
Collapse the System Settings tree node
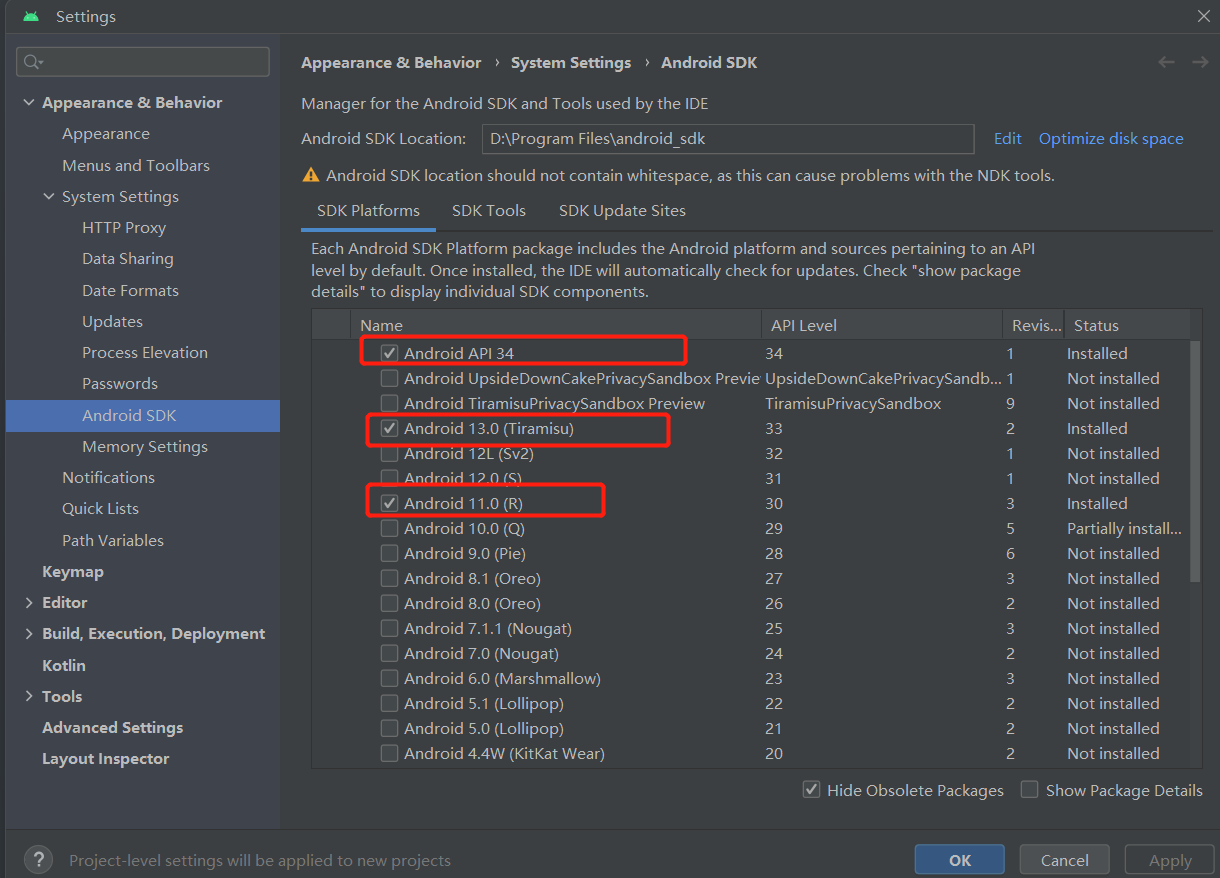click(49, 197)
